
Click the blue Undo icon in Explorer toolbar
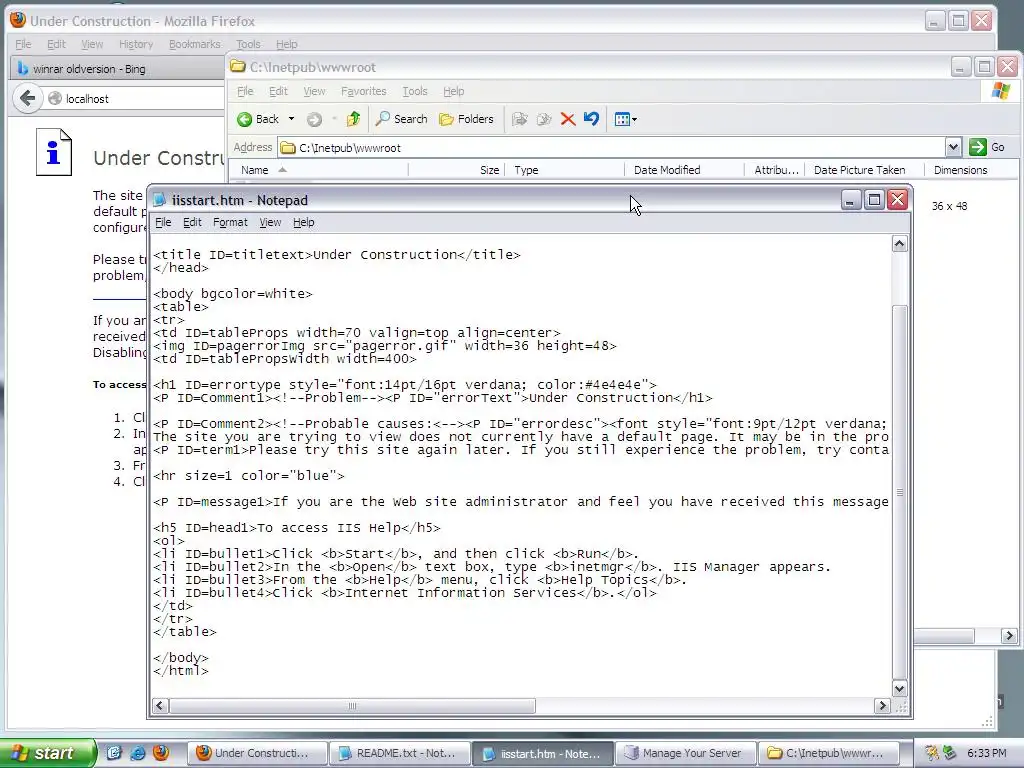591,119
